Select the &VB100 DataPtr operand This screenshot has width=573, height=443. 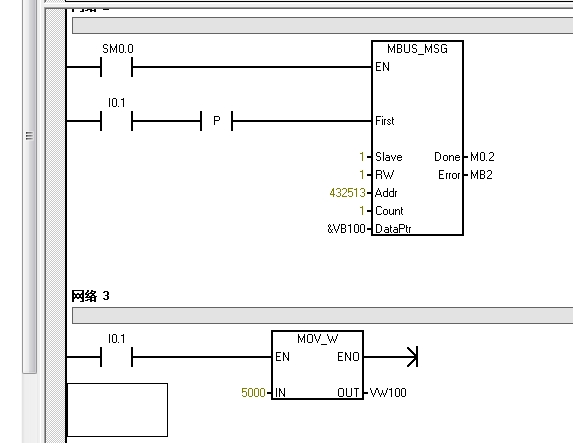coord(346,229)
